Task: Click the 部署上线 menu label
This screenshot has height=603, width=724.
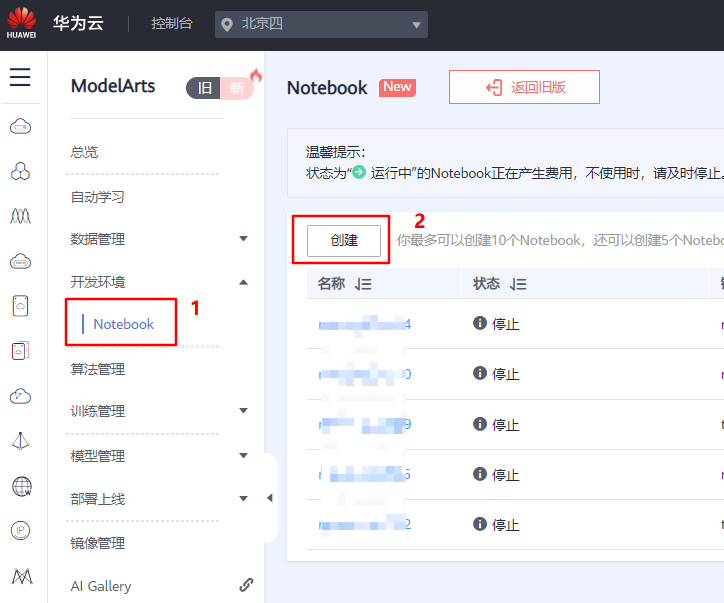Action: point(97,499)
